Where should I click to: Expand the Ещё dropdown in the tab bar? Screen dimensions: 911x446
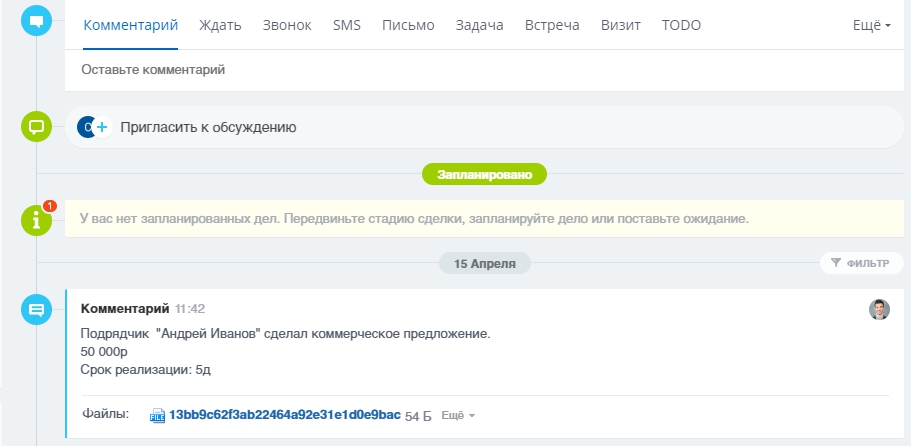(x=872, y=25)
